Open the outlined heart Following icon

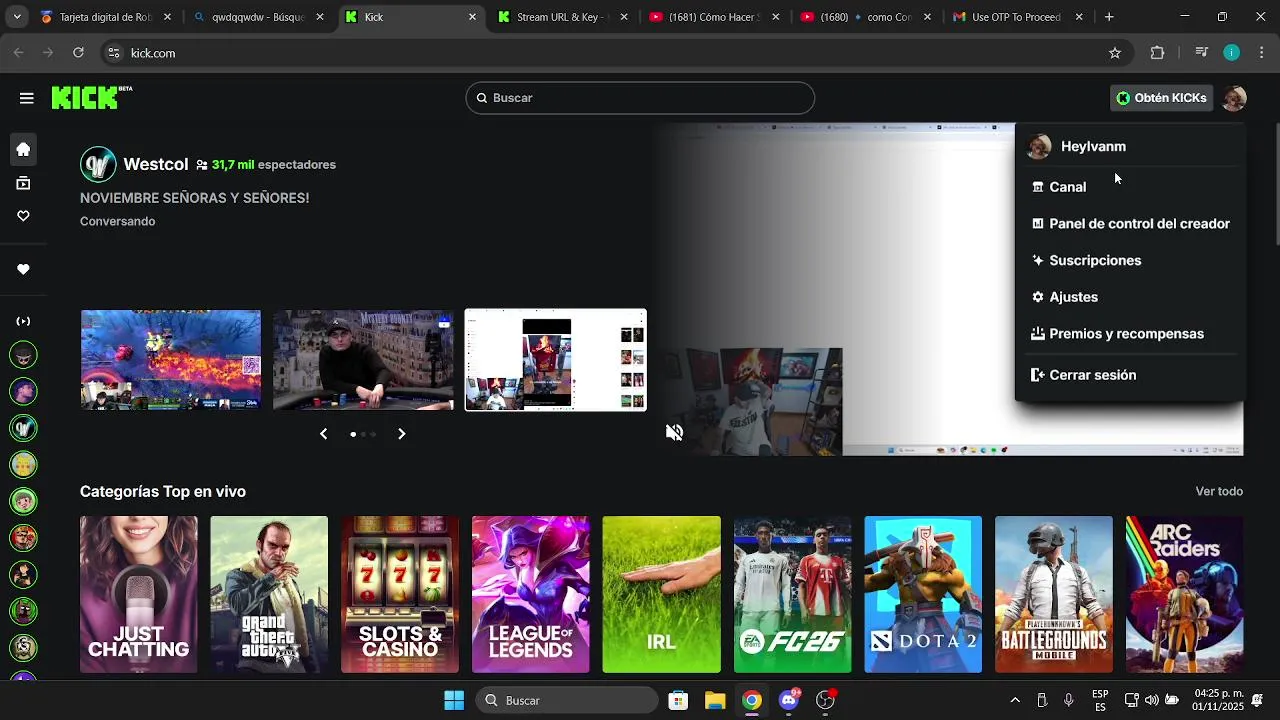click(x=23, y=216)
